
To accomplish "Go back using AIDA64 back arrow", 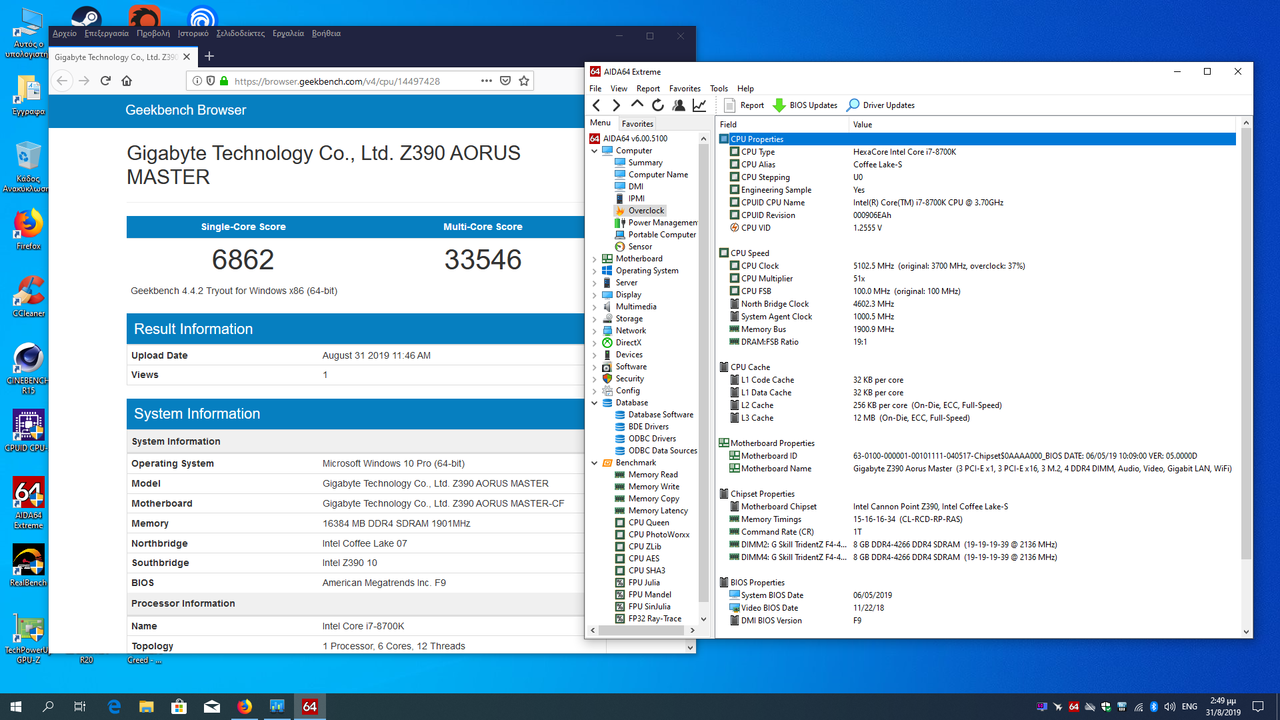I will click(596, 105).
